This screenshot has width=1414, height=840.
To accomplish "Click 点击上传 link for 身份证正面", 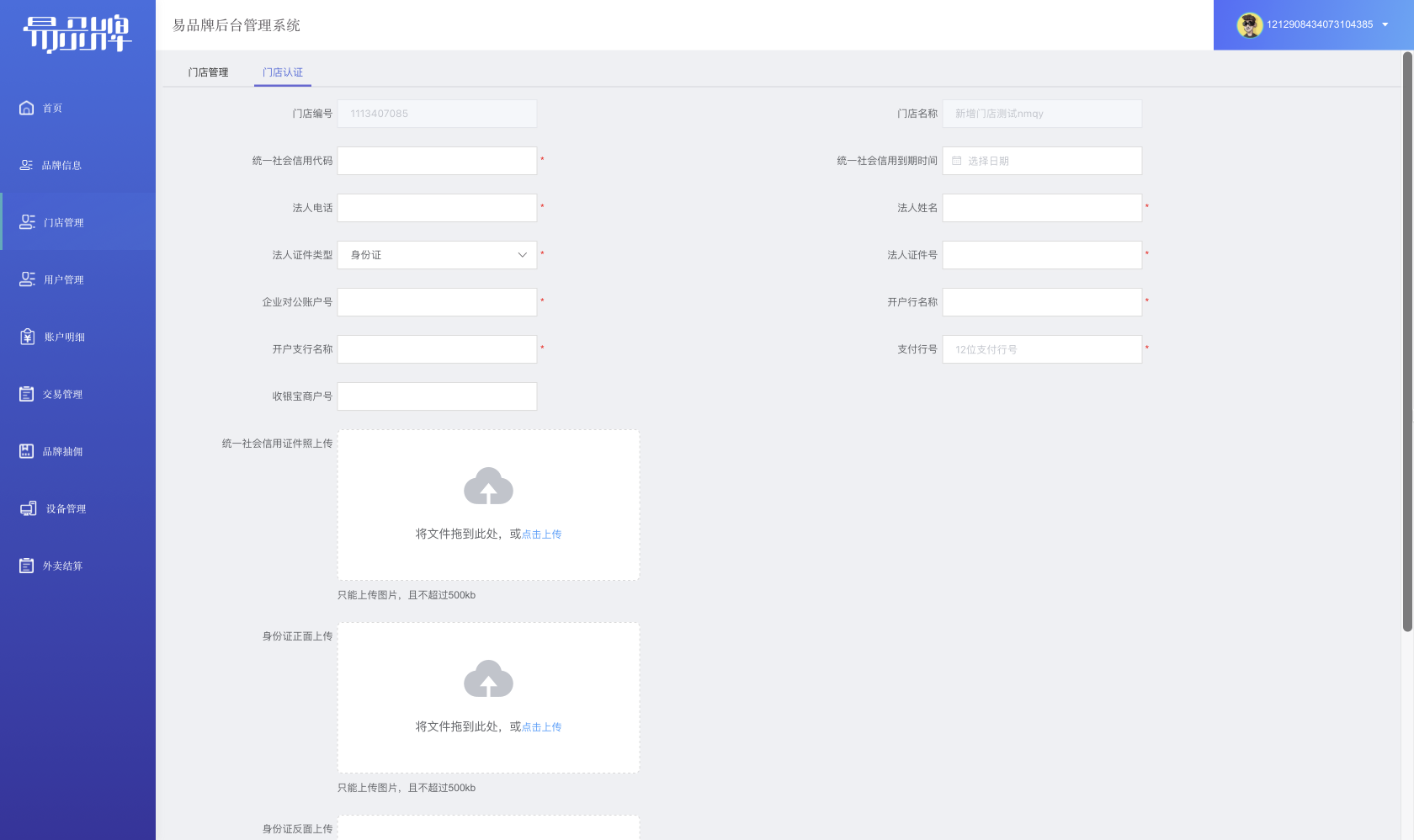I will pyautogui.click(x=541, y=727).
